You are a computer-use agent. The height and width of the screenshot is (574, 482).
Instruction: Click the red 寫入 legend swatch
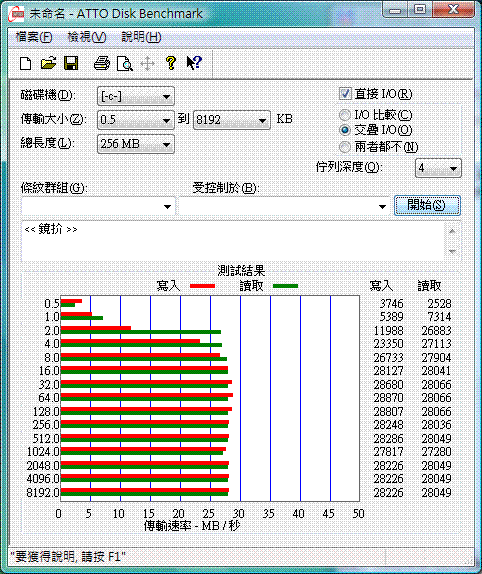pyautogui.click(x=202, y=286)
